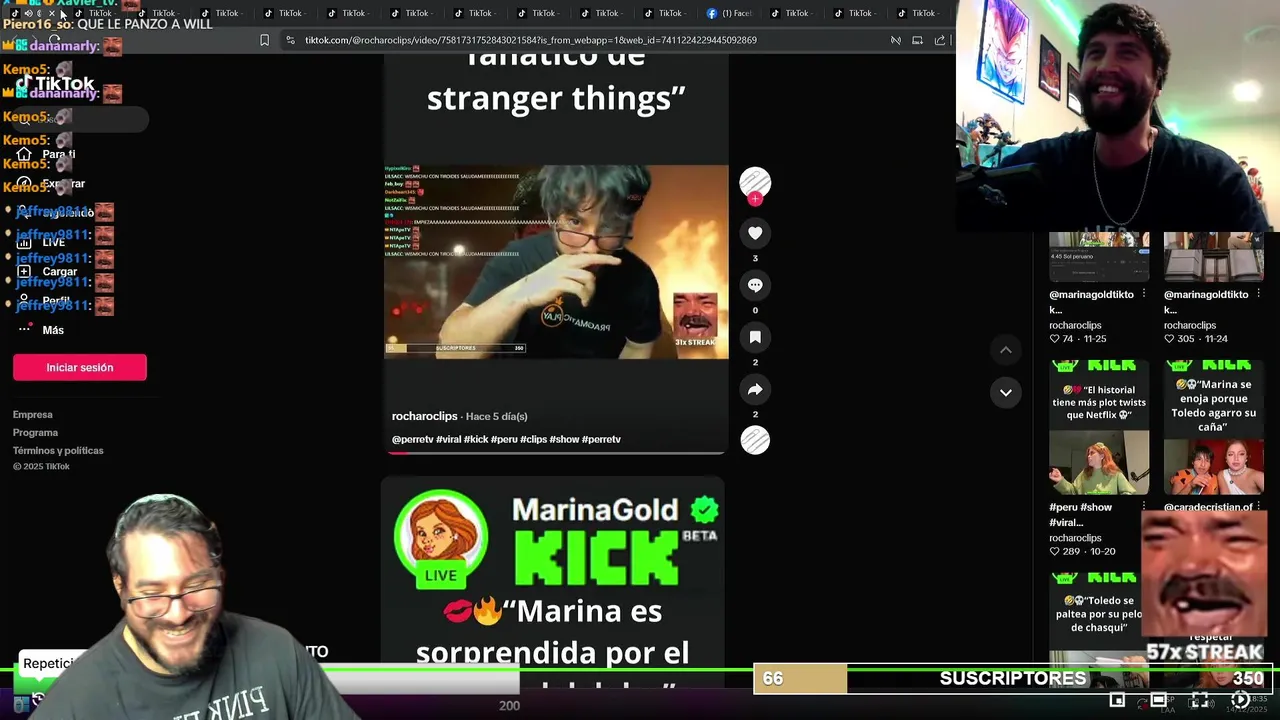Share the video using the arrow icon
This screenshot has width=1280, height=720.
755,389
